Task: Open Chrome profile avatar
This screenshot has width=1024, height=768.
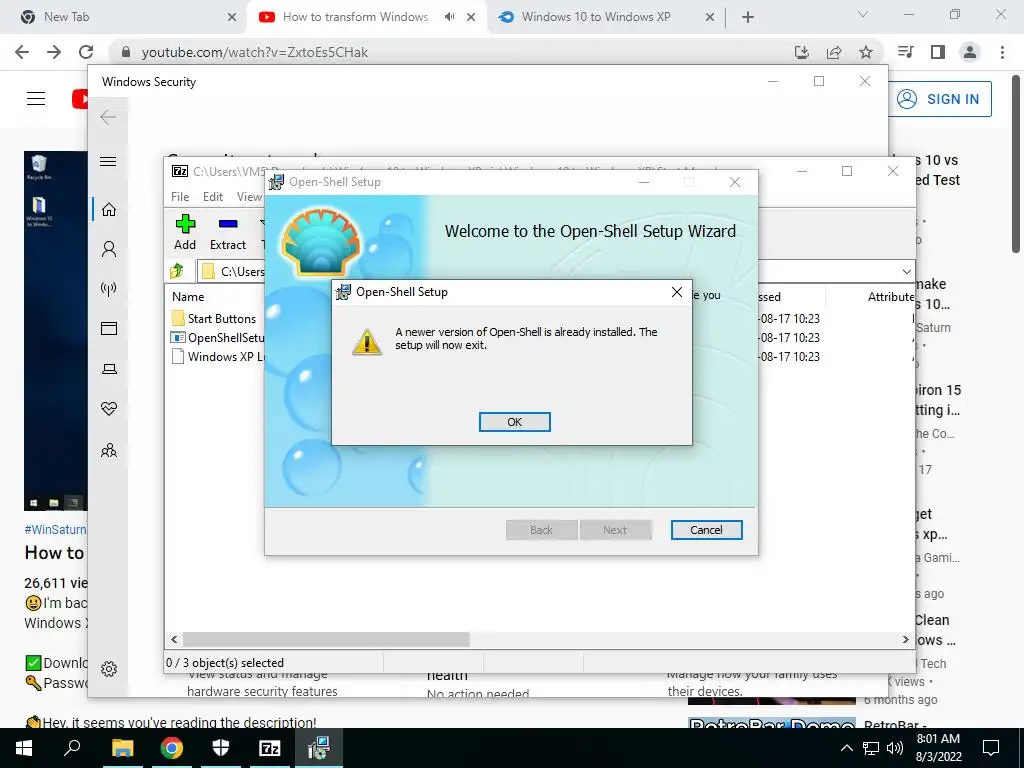Action: pos(970,52)
